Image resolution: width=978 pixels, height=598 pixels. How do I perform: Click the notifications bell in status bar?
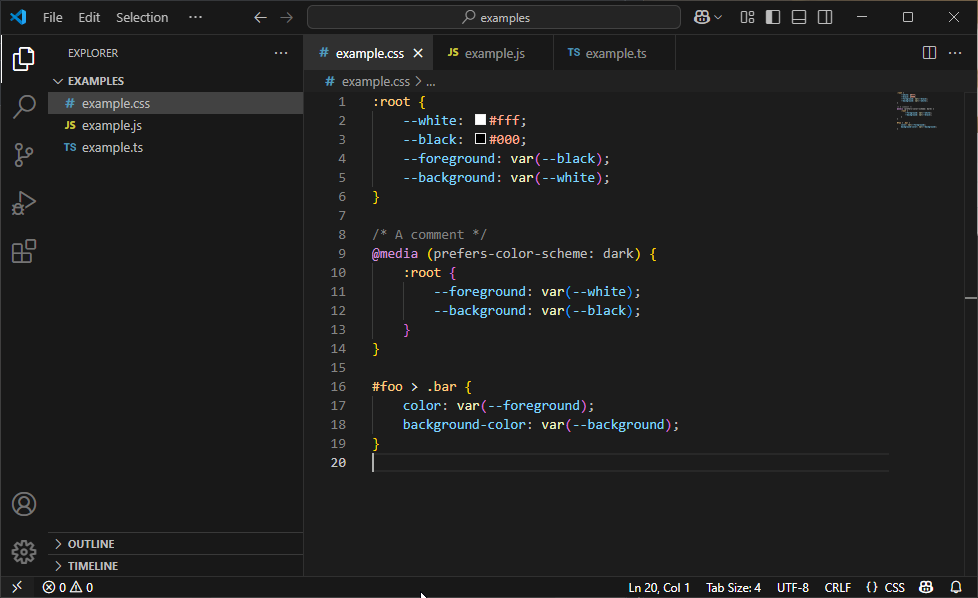956,587
